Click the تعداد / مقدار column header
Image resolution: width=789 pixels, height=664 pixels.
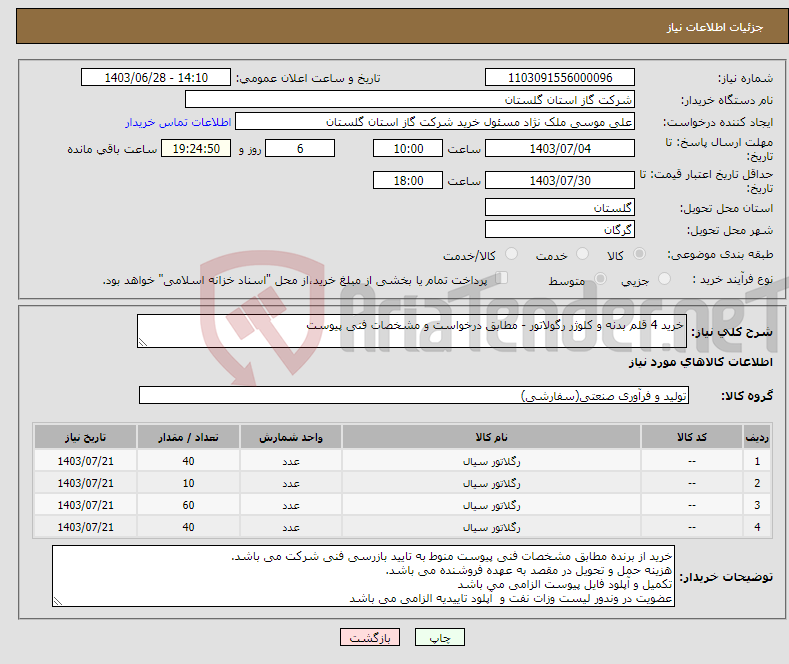[188, 437]
